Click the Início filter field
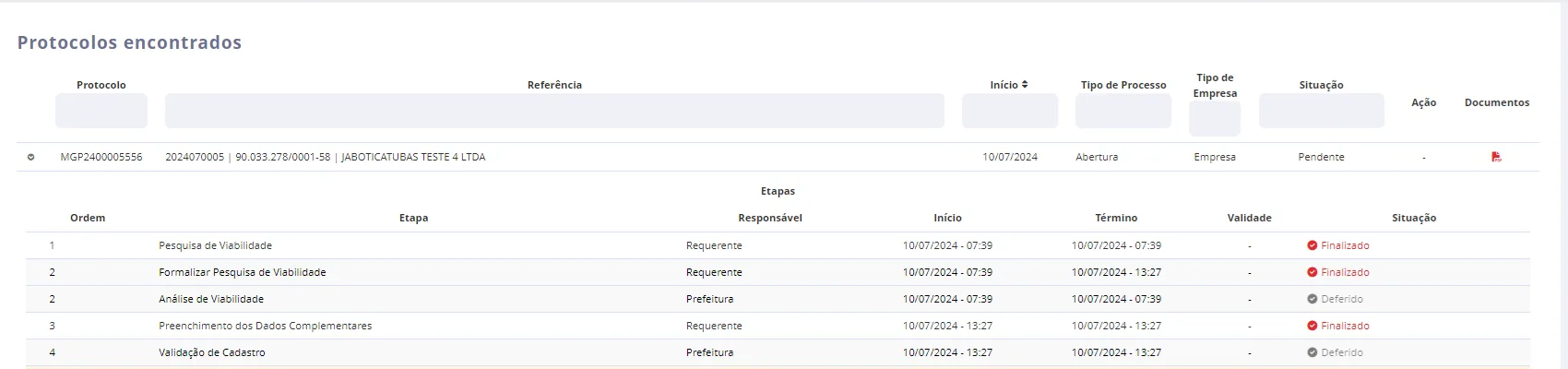 tap(1010, 111)
